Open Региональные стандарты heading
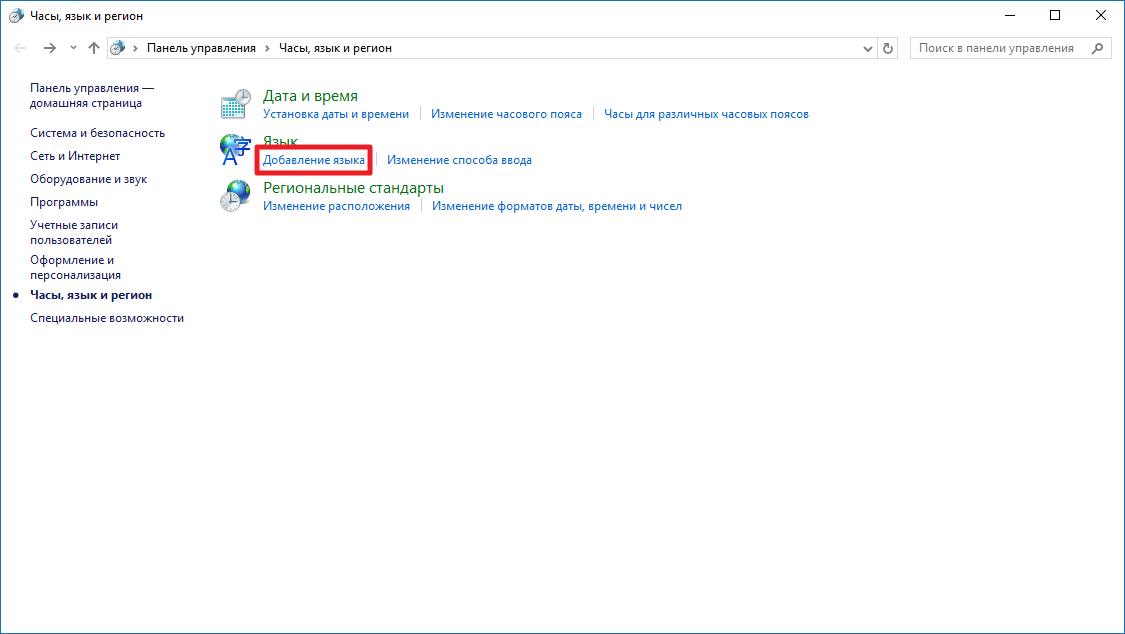Screen dimensions: 1125x634 coord(353,187)
